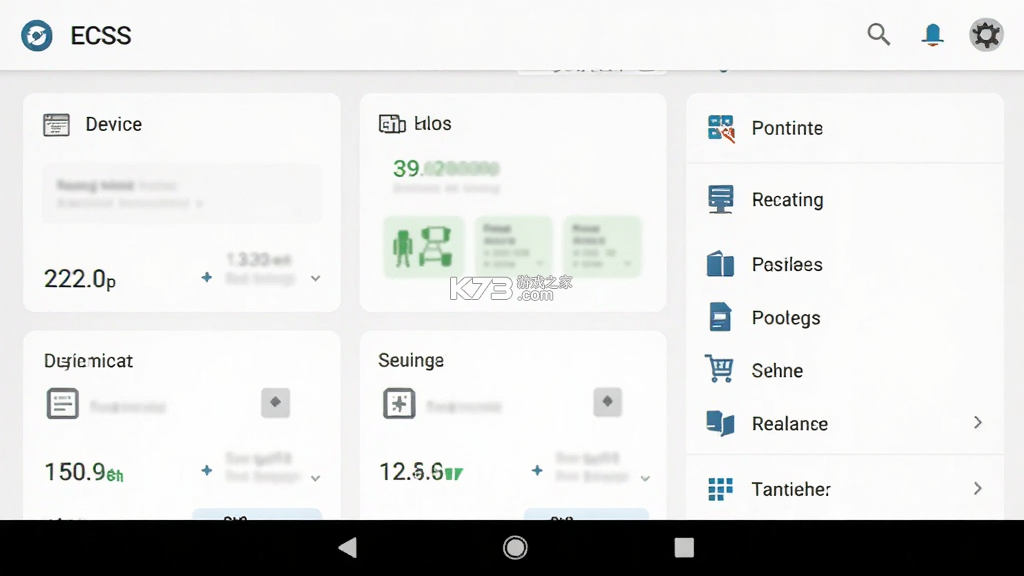Click the Dugiemicat card document icon

[x=63, y=403]
